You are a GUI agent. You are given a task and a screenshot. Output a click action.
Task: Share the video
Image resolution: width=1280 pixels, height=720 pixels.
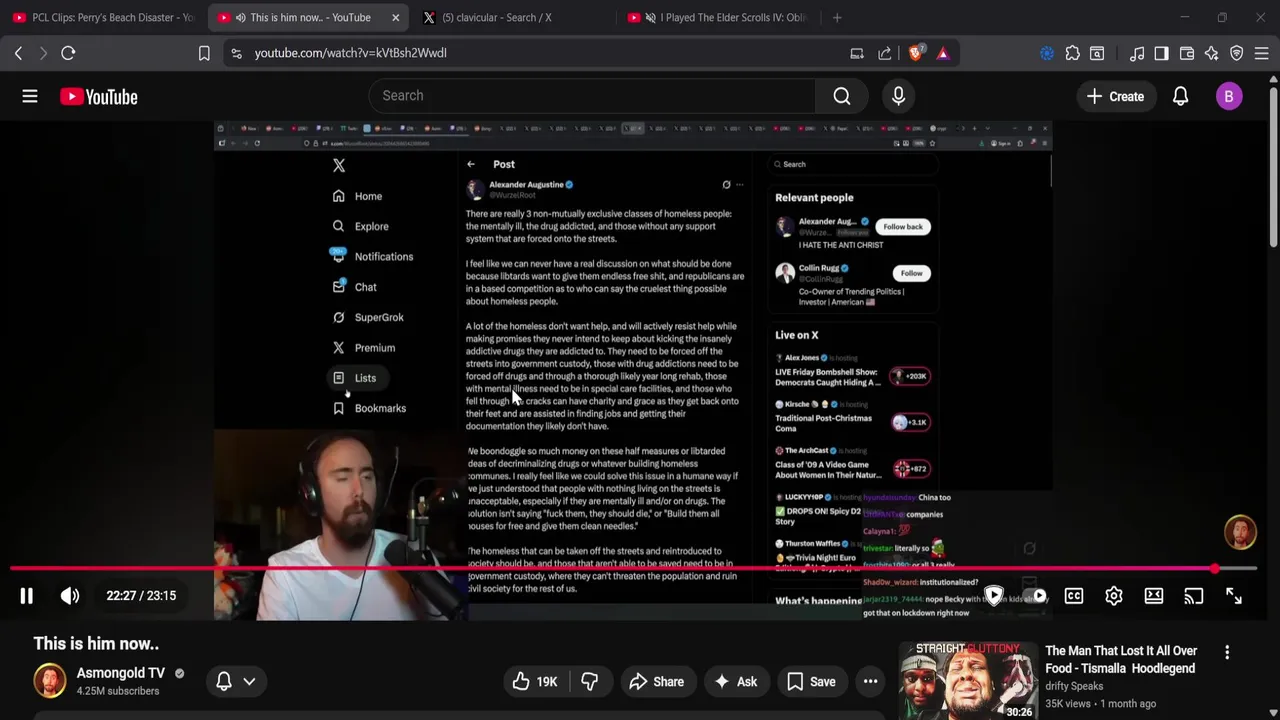pos(656,682)
